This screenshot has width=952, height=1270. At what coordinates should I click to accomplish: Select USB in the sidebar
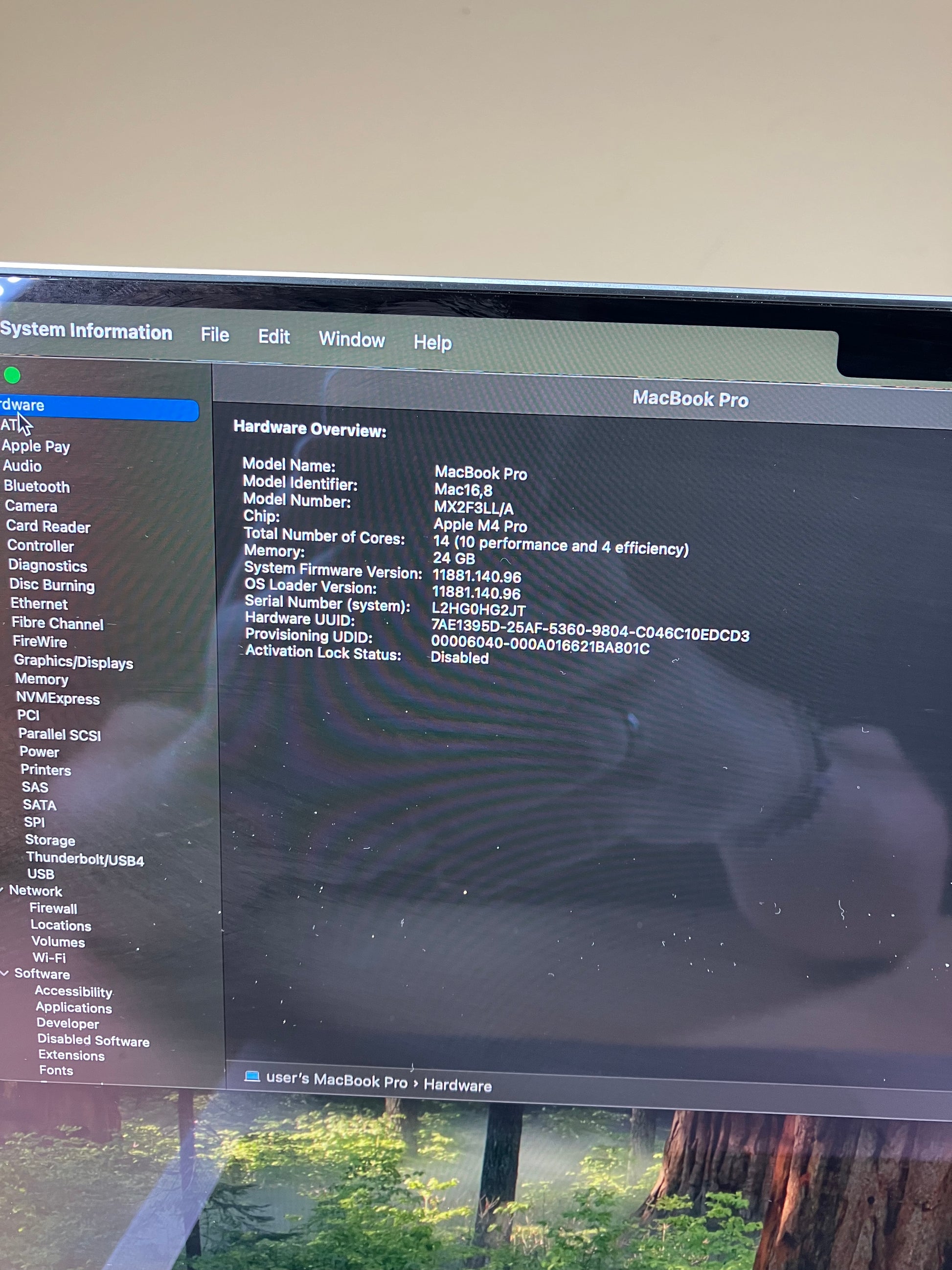click(41, 875)
